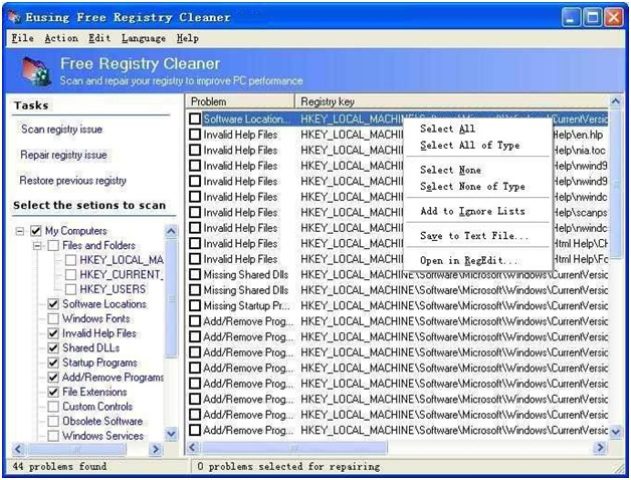Click Repair registry issue task
Viewport: 631px width, 480px height.
(64, 155)
